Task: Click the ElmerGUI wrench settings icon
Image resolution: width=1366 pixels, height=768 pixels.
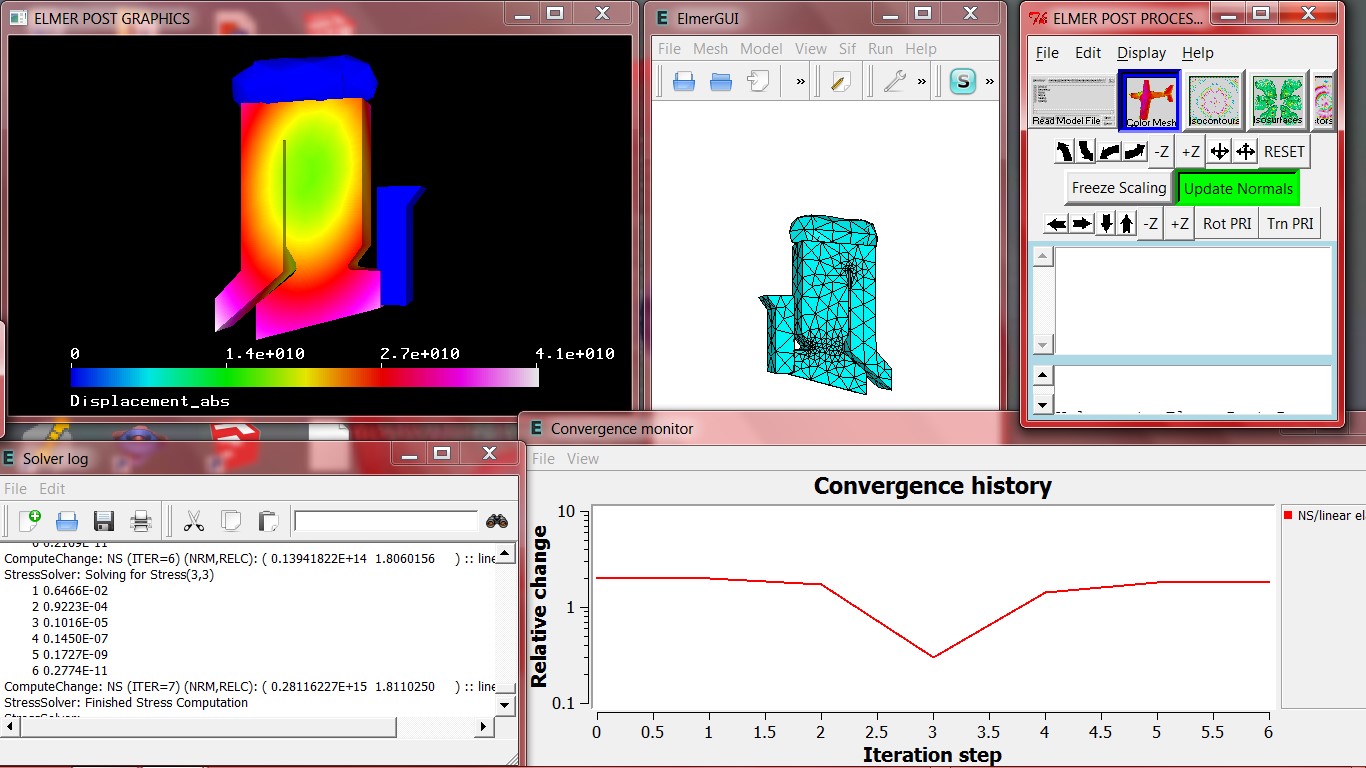Action: pos(893,82)
